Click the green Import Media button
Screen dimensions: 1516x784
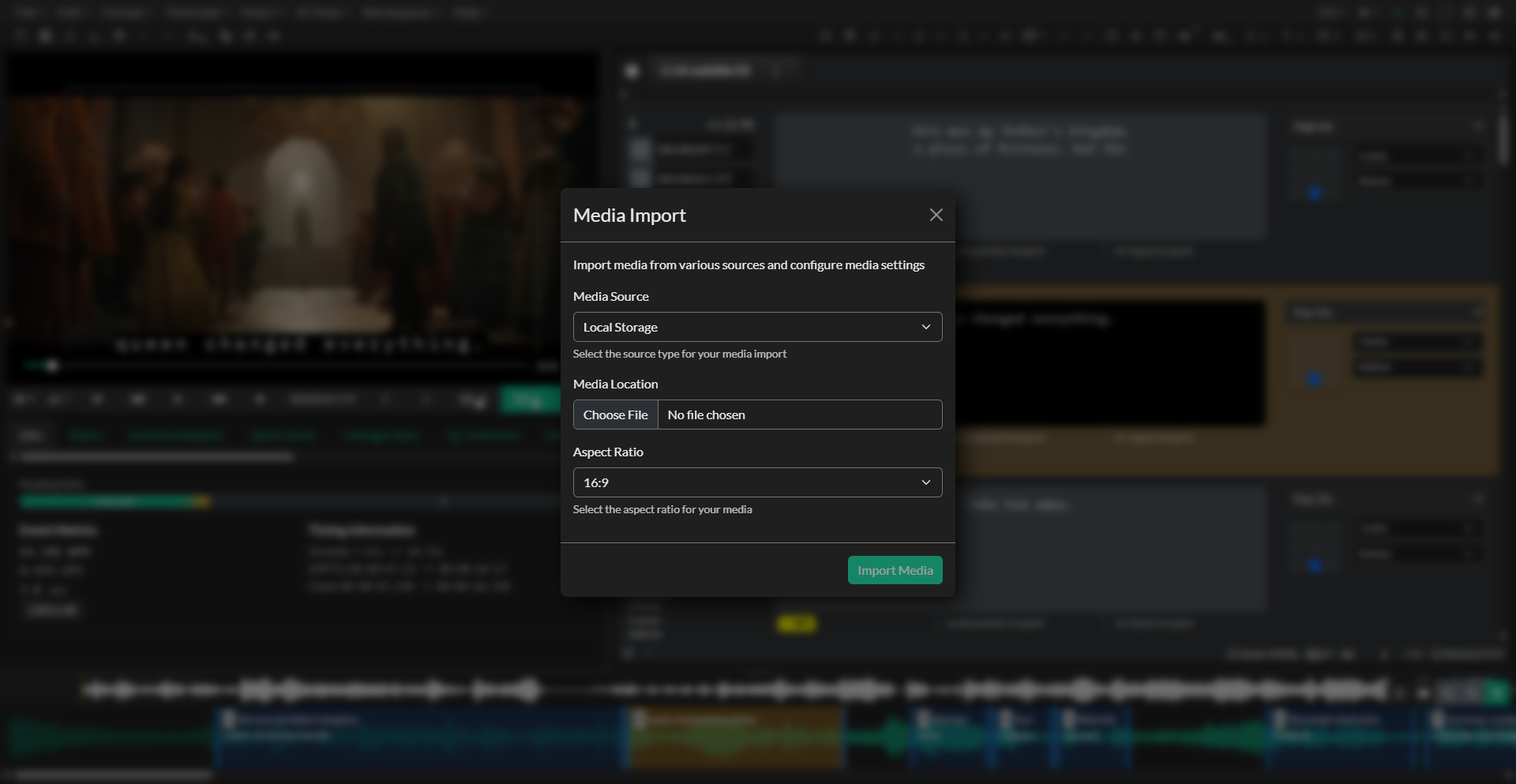pyautogui.click(x=895, y=569)
